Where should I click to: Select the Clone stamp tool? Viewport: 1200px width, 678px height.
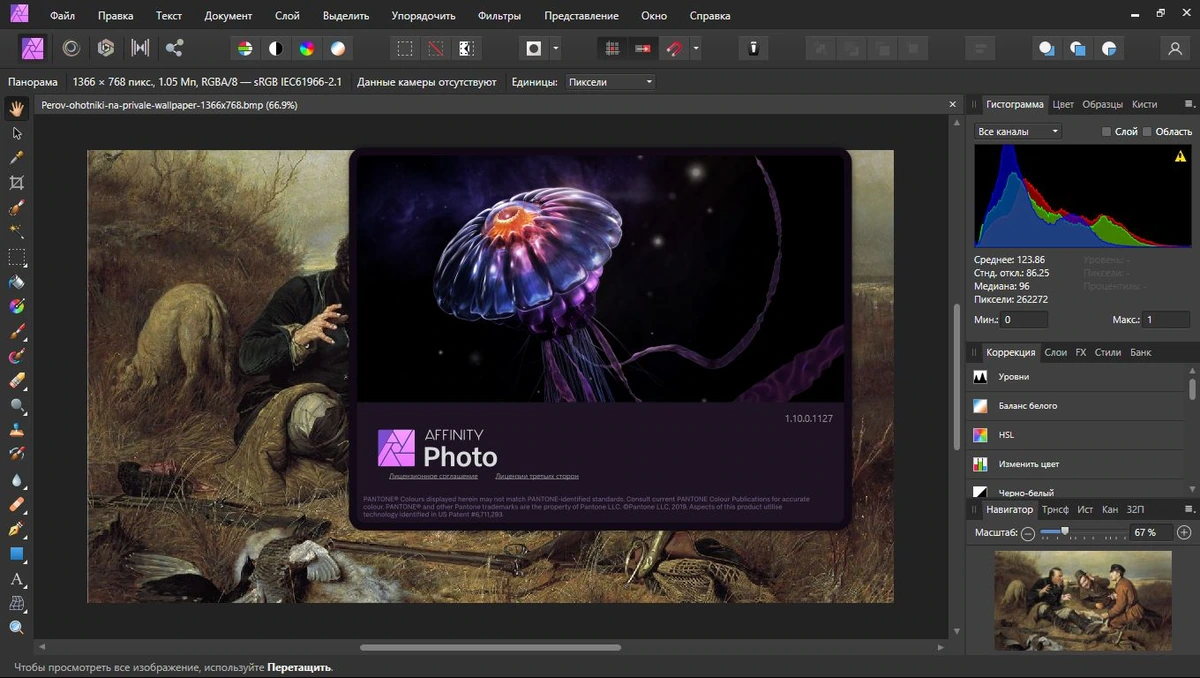click(x=17, y=430)
